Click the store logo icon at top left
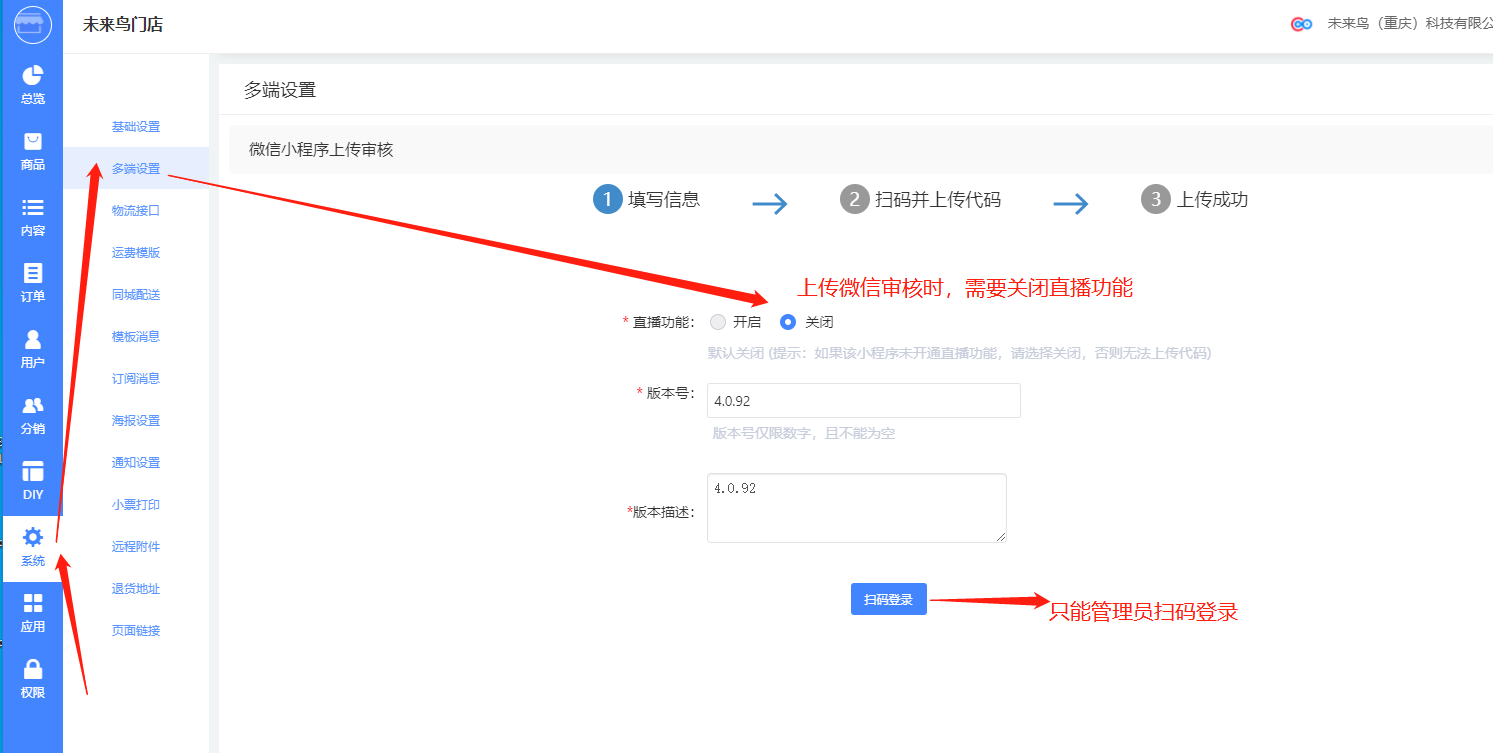This screenshot has width=1493, height=753. pyautogui.click(x=32, y=25)
